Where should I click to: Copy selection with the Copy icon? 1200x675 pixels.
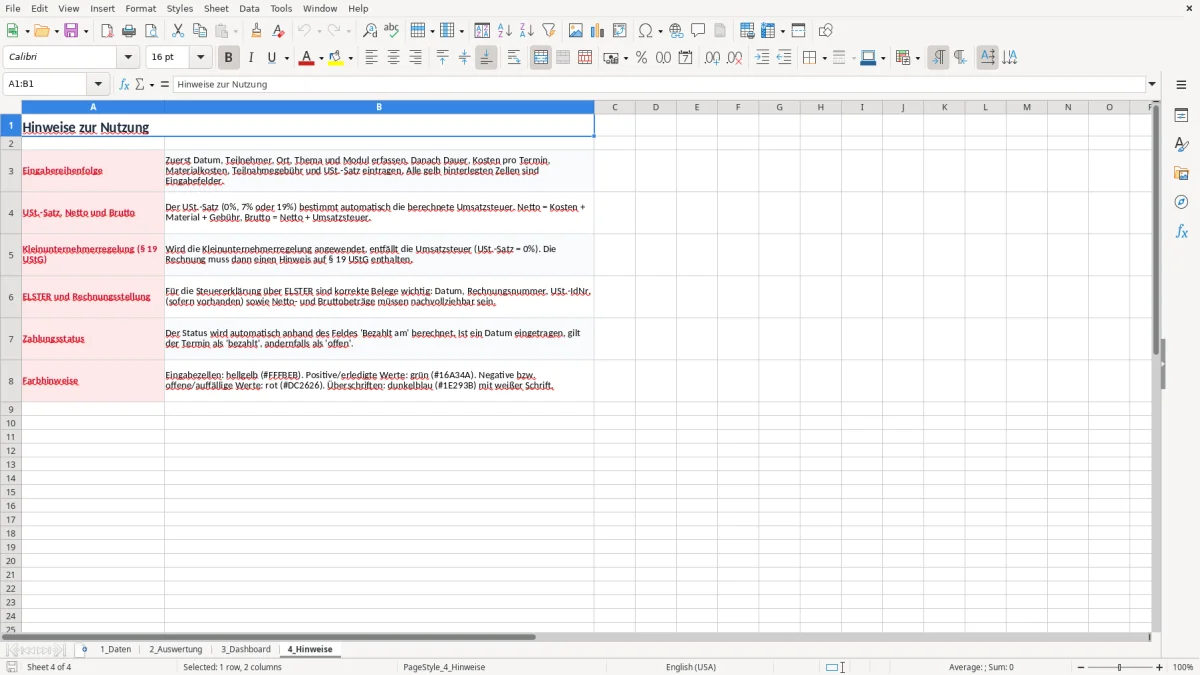[x=199, y=31]
